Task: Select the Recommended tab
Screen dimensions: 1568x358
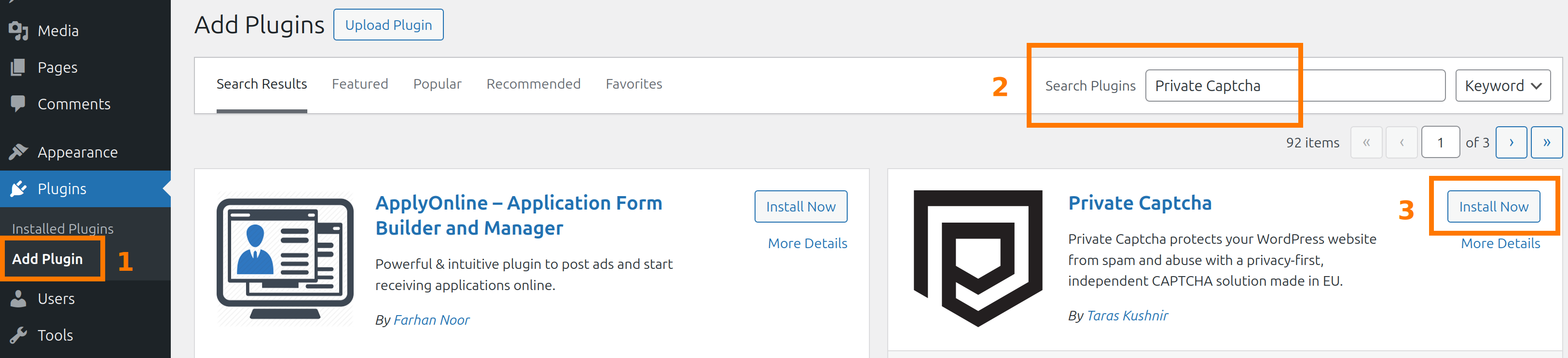Action: (x=533, y=84)
